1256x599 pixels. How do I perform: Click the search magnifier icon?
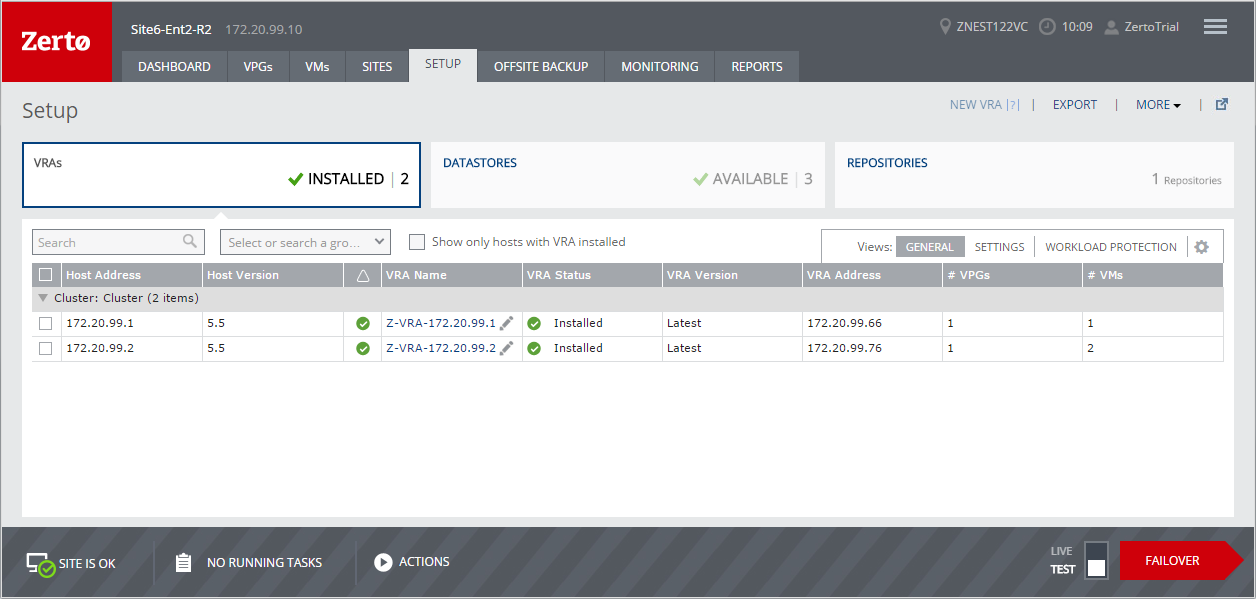click(190, 242)
